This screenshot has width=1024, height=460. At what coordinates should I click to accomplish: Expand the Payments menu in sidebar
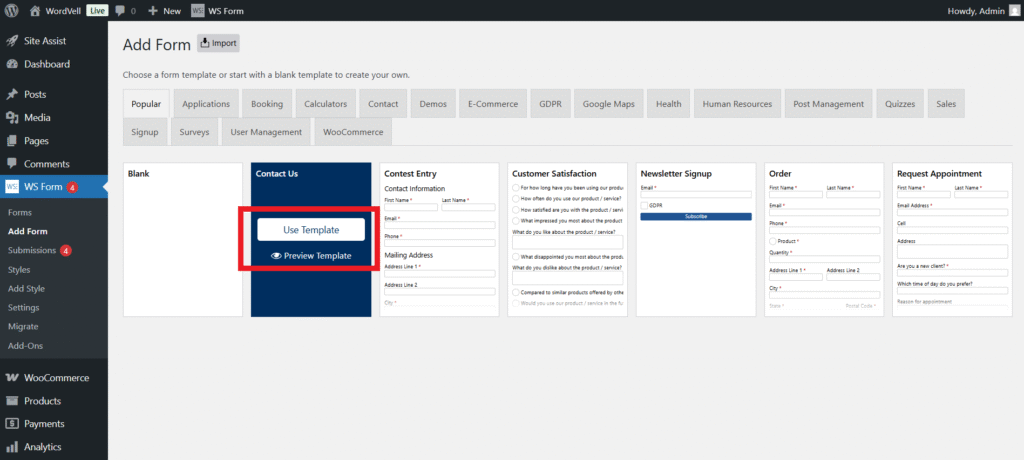(43, 424)
